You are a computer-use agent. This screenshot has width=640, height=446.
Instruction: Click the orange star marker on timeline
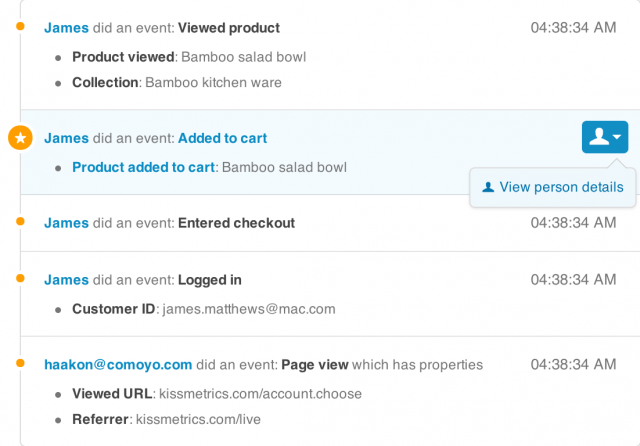coord(20,138)
